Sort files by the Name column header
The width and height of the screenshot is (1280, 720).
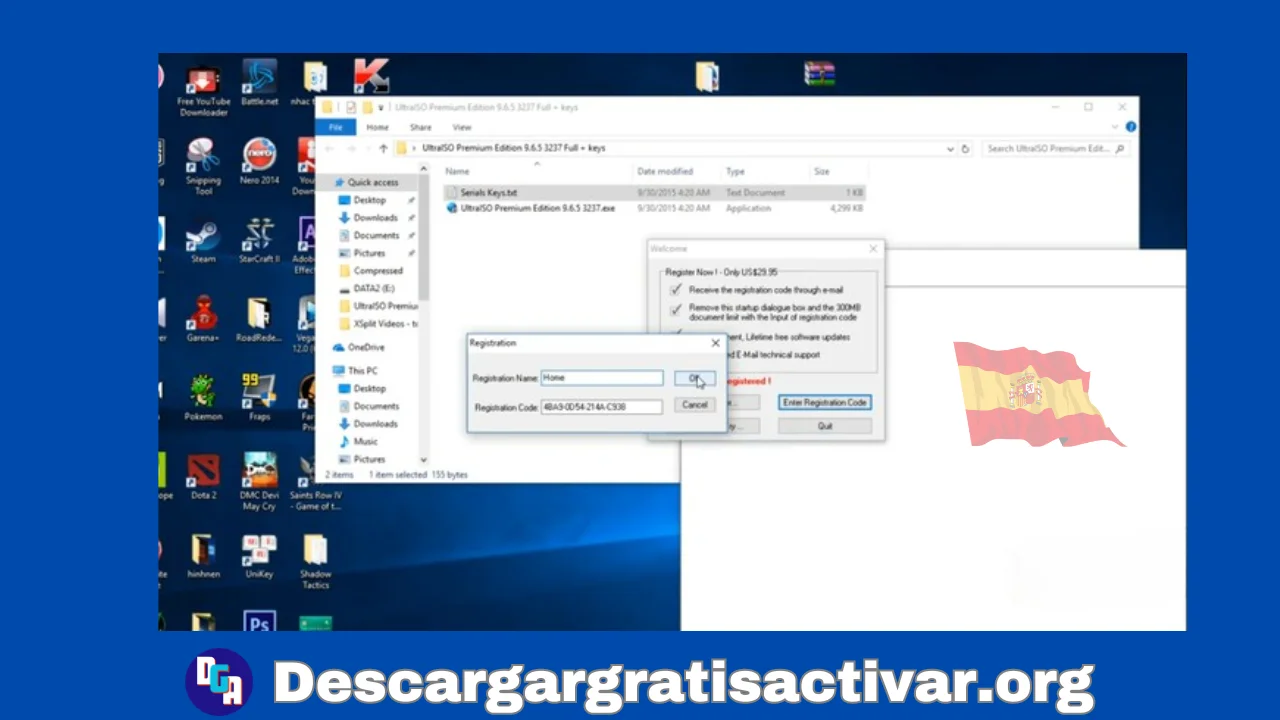457,172
